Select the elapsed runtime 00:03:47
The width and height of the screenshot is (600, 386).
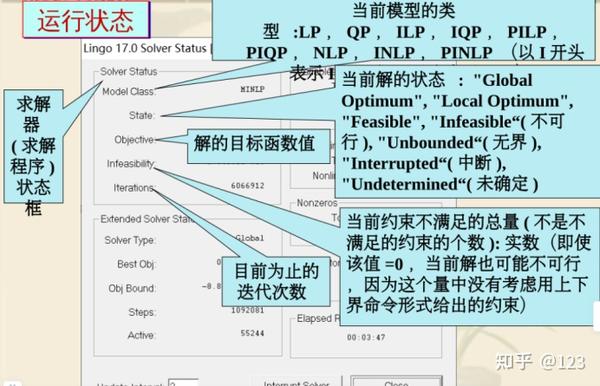click(x=366, y=337)
